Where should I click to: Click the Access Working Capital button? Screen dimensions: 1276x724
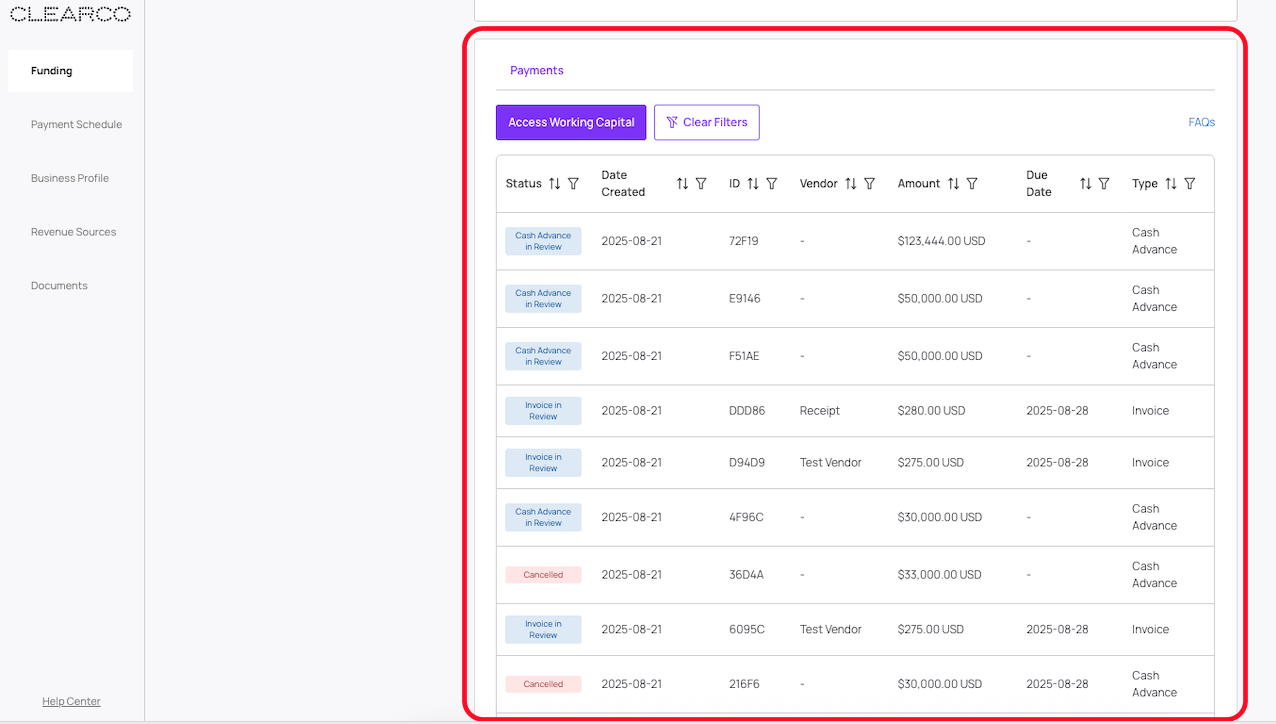(571, 122)
